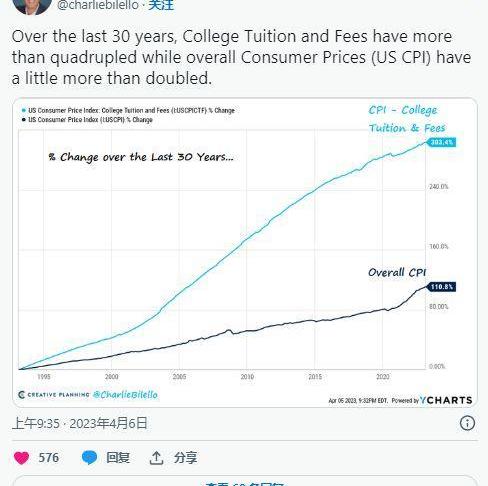
Task: Click the YCharts logo on the chart
Action: coord(446,400)
